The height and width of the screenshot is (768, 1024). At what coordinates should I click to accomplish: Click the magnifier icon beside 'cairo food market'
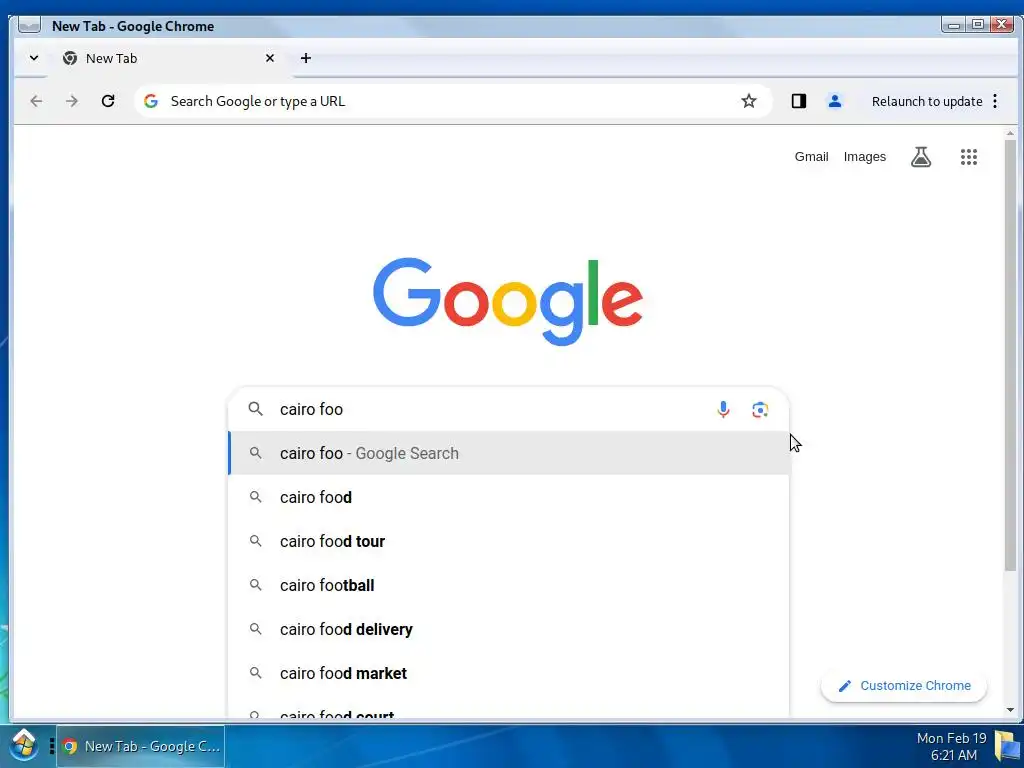click(x=255, y=673)
